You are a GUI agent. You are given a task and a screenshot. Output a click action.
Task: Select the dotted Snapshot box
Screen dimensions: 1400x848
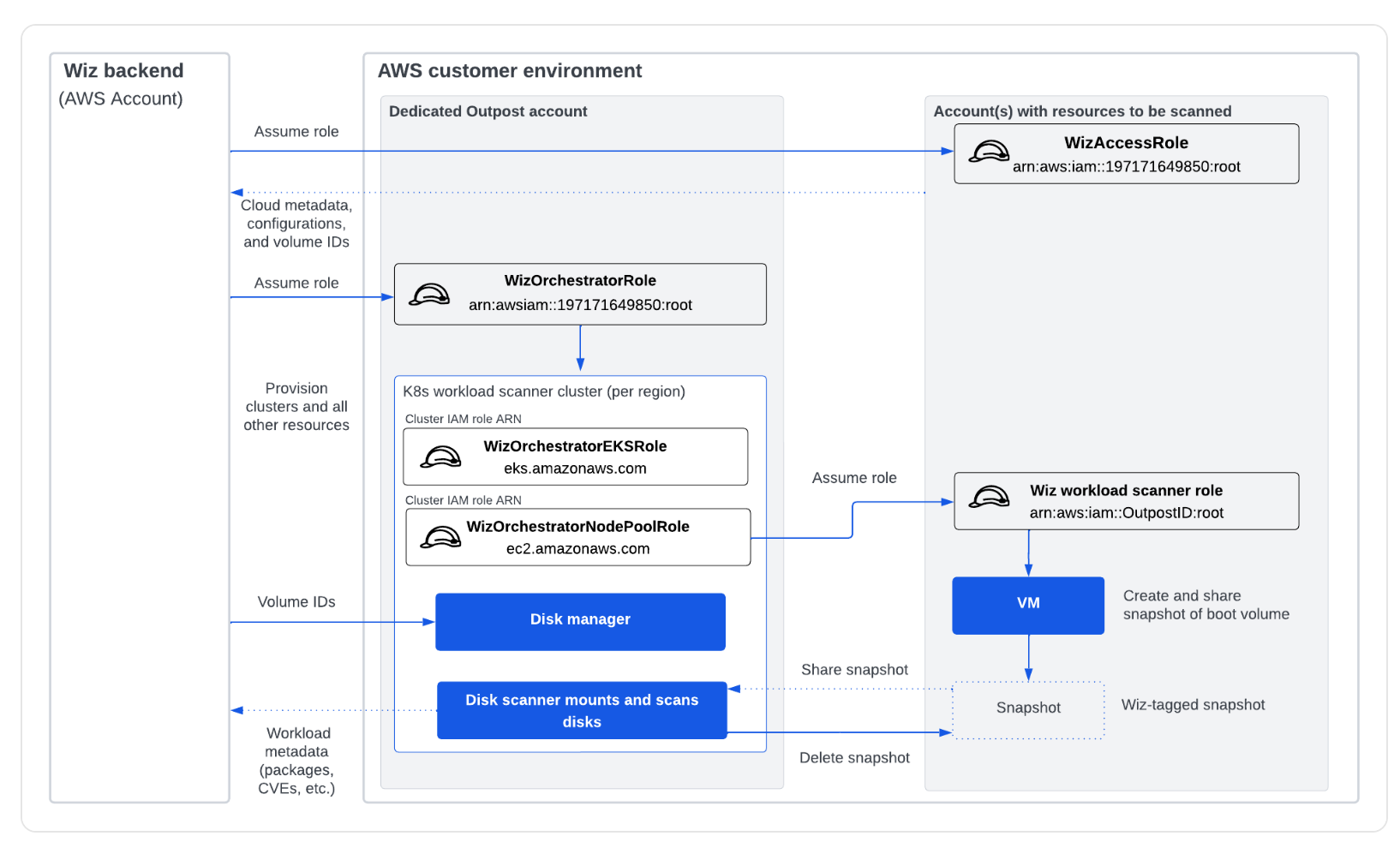point(1028,710)
